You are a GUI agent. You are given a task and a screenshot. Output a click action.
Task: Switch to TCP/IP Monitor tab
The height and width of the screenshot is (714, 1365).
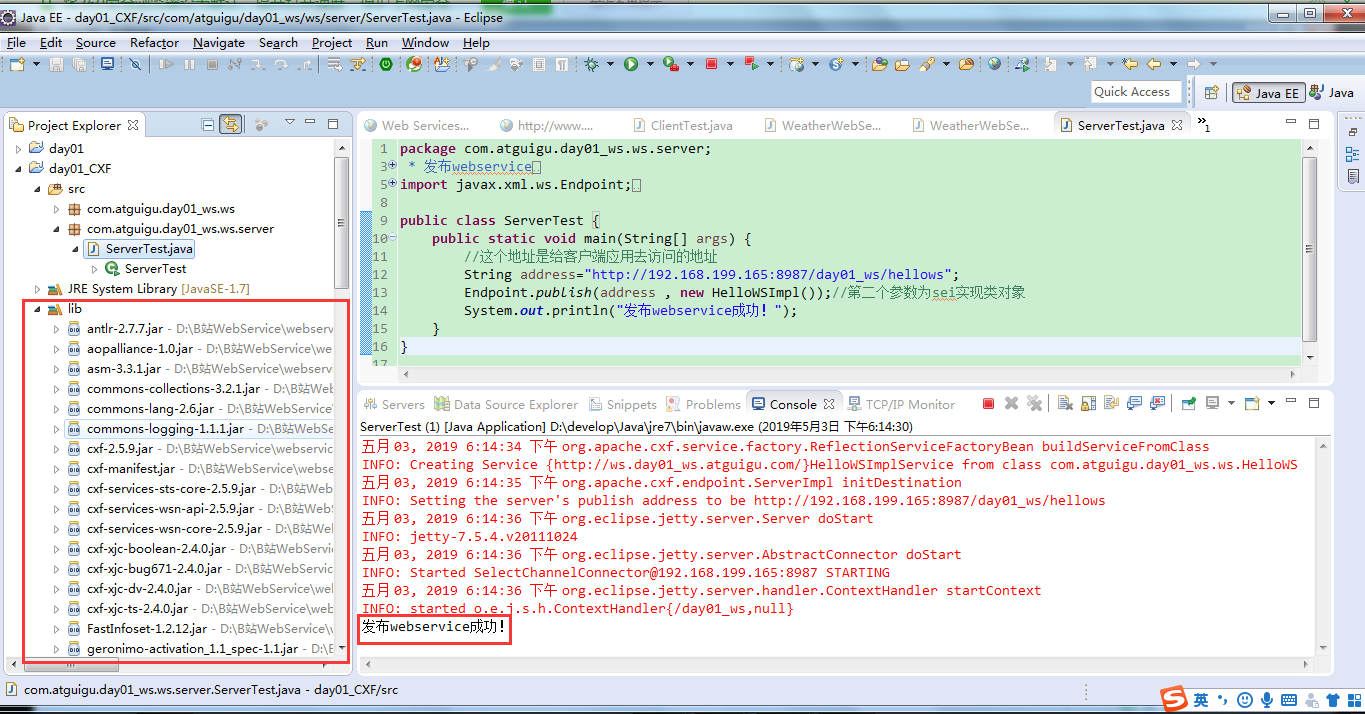(901, 404)
